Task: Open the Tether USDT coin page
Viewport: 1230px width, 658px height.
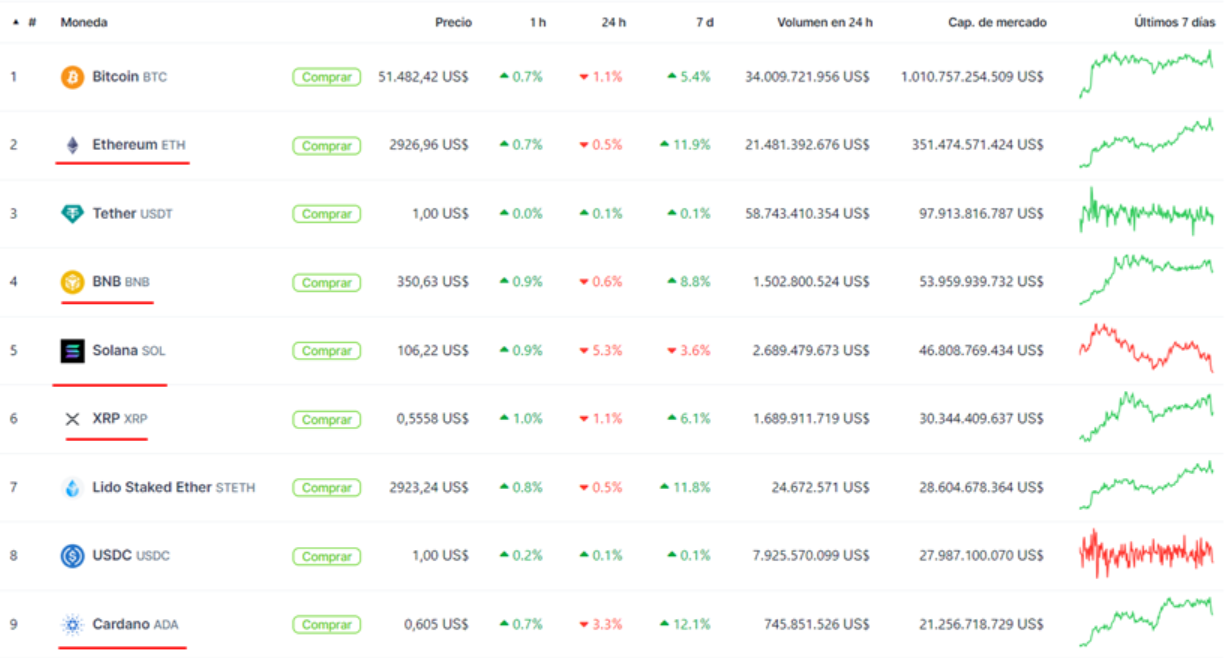Action: pos(132,214)
